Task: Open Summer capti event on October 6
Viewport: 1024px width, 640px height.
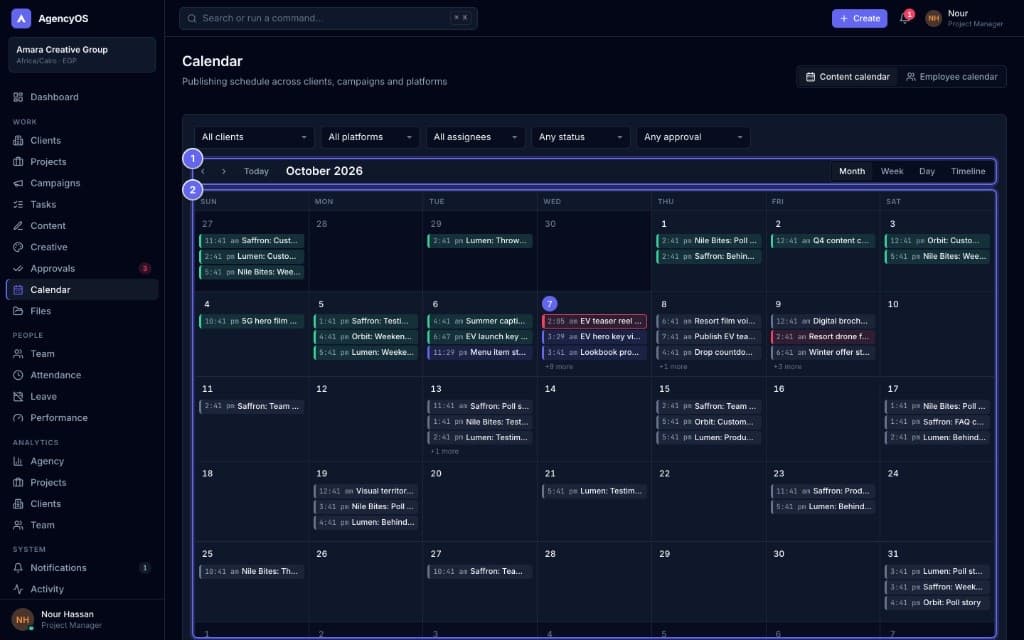Action: pyautogui.click(x=480, y=321)
